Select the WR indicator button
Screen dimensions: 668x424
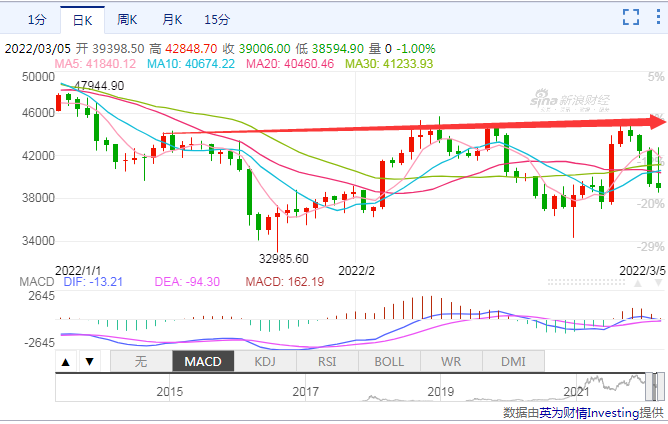point(450,361)
